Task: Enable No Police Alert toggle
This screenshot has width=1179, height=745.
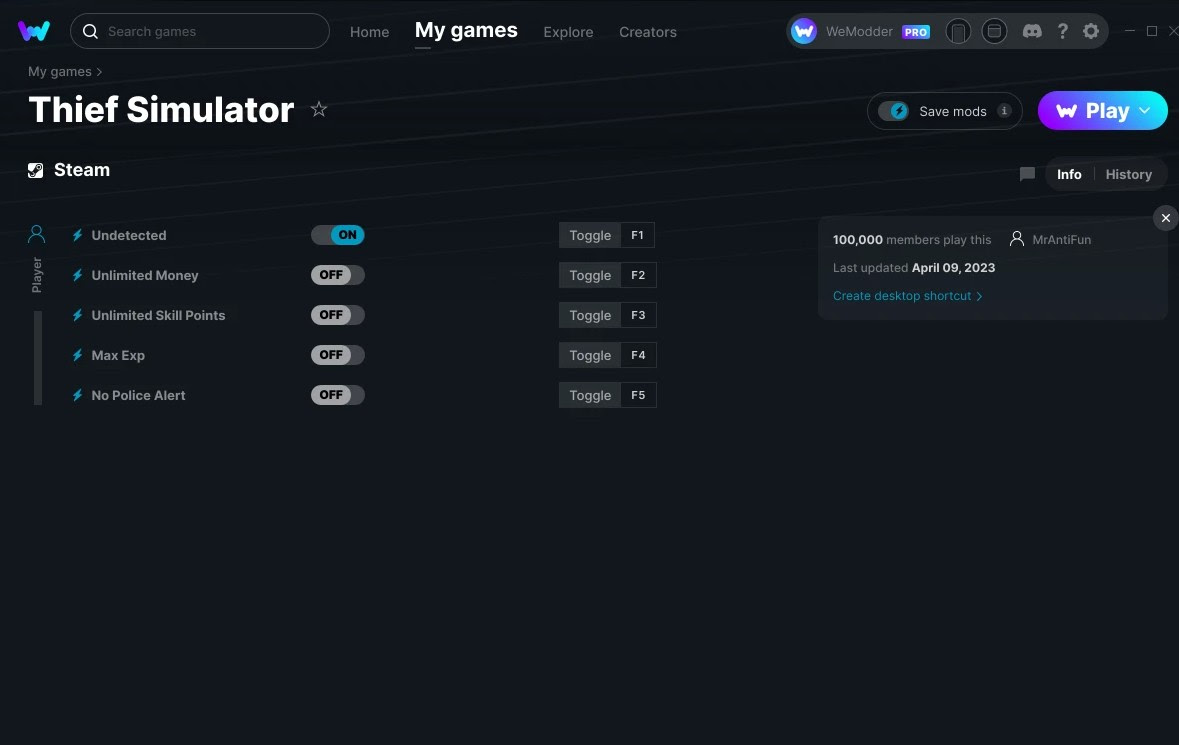Action: (x=338, y=394)
